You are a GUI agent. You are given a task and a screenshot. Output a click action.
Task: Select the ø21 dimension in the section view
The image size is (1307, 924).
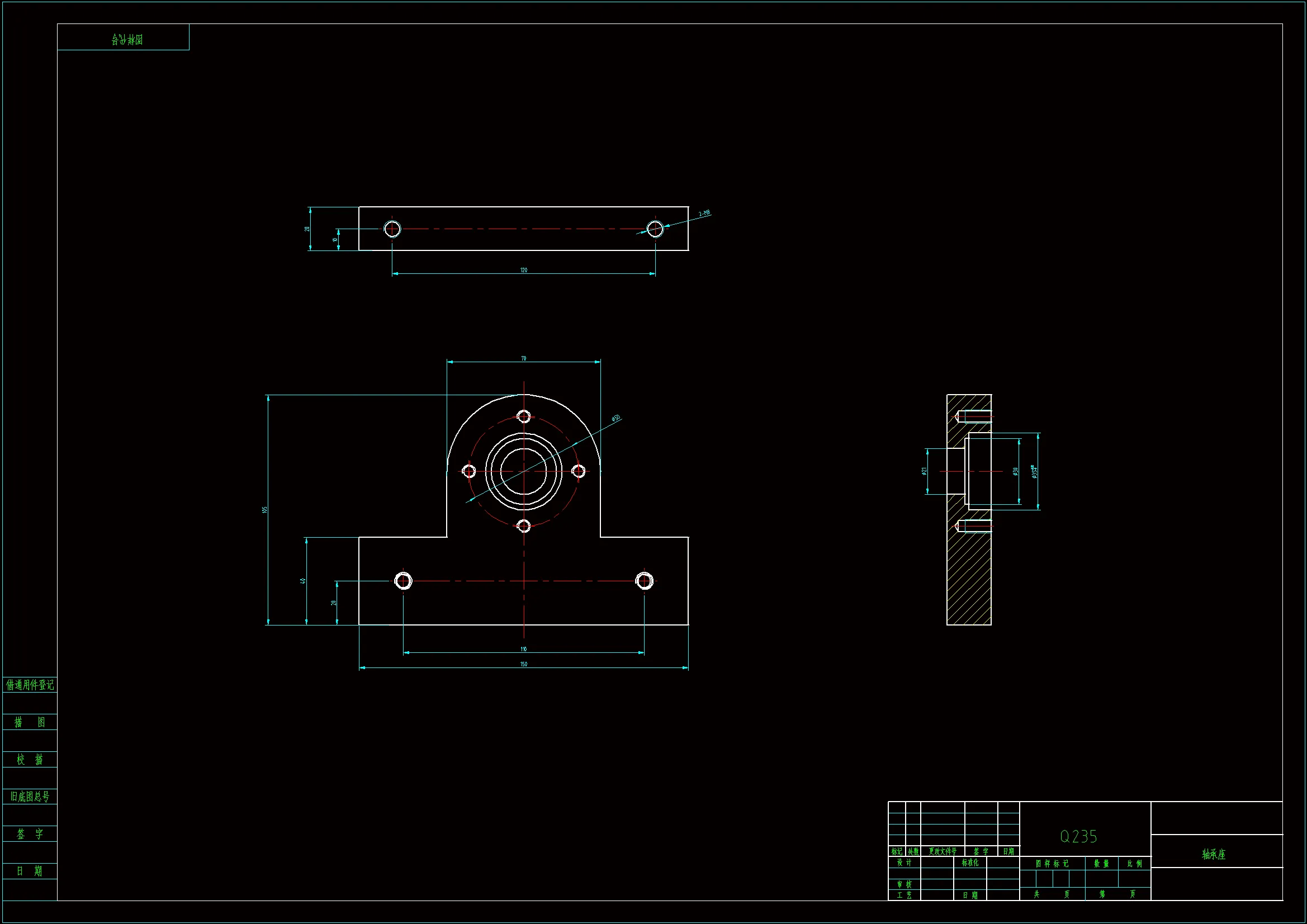(x=925, y=471)
